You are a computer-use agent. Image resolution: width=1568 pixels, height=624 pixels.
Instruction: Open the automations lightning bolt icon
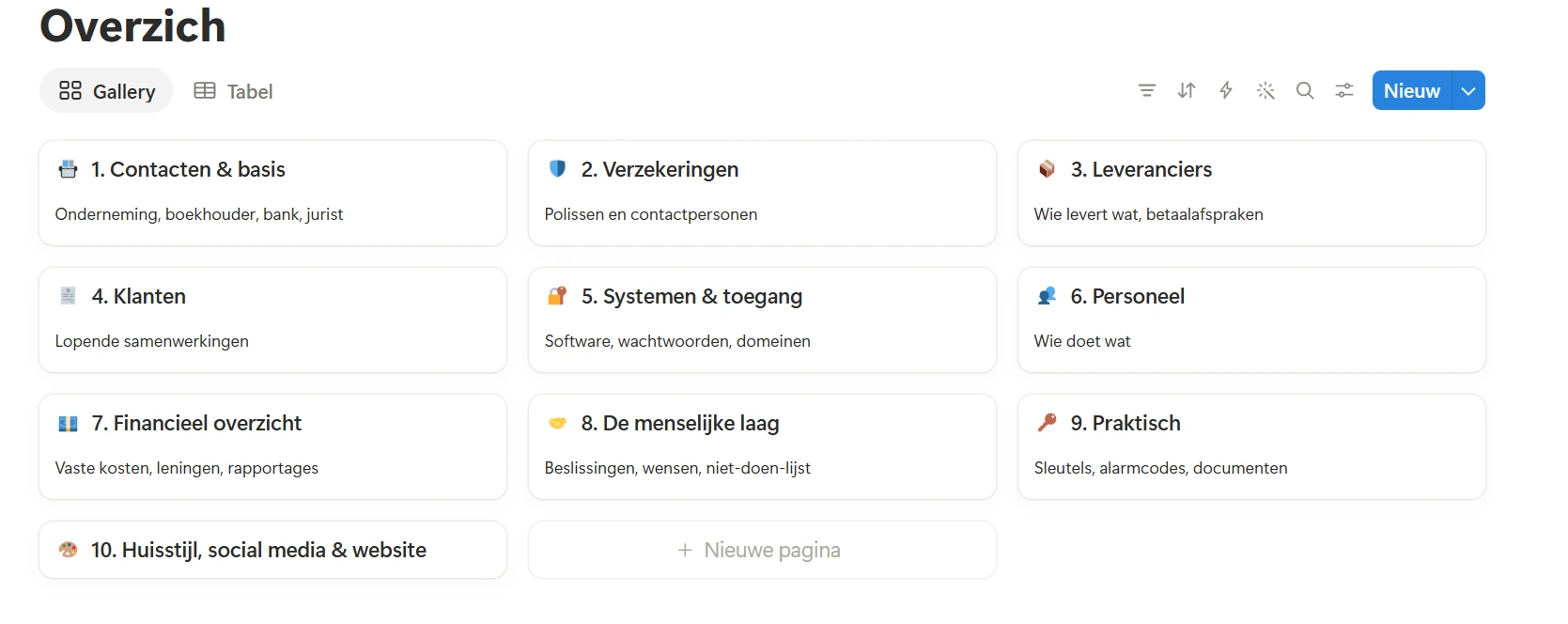point(1226,90)
